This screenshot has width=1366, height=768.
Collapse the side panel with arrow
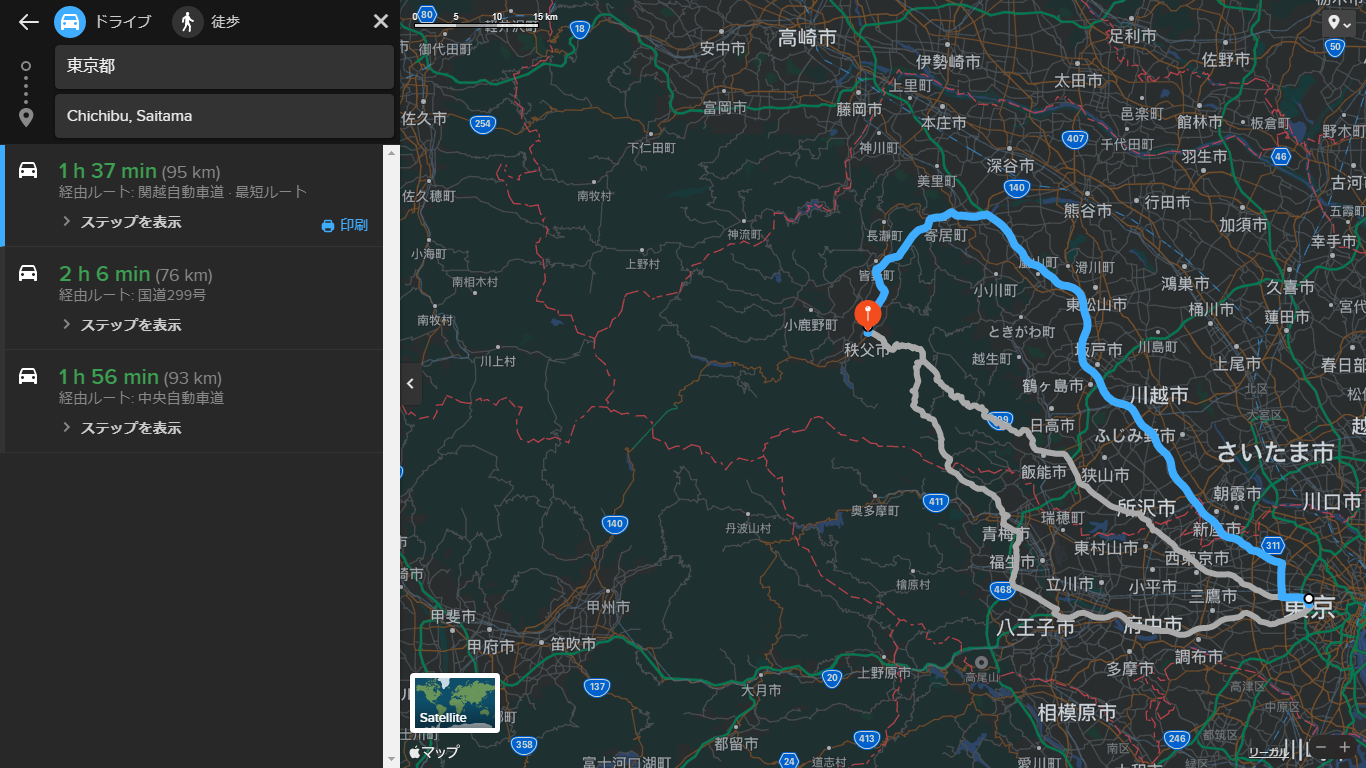(x=410, y=384)
